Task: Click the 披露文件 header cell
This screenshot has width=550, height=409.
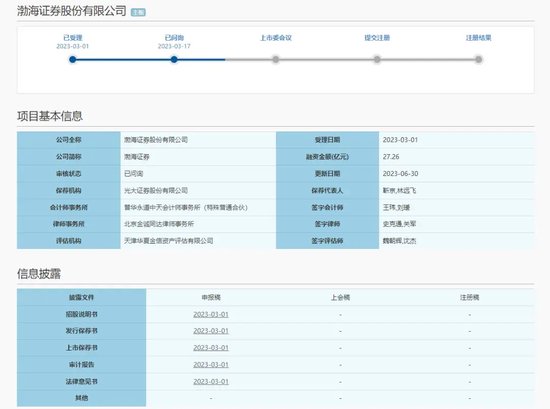Action: [81, 297]
